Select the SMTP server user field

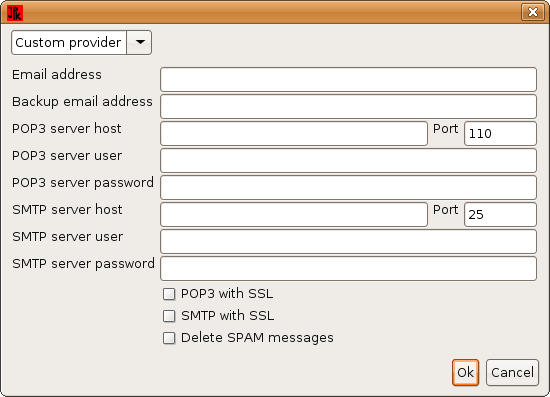[x=348, y=241]
